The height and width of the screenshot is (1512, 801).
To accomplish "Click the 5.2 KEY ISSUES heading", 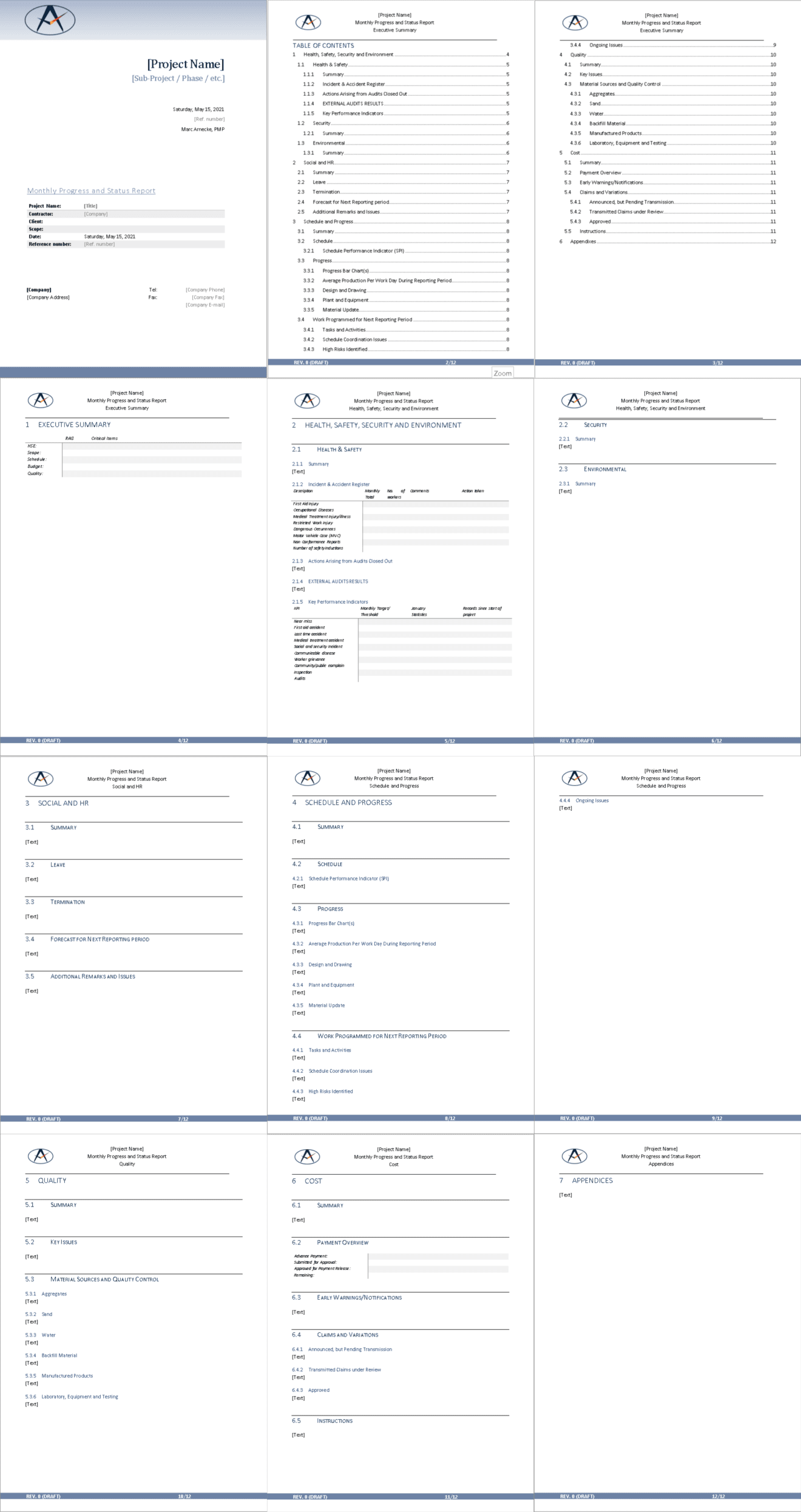I will (x=51, y=1242).
